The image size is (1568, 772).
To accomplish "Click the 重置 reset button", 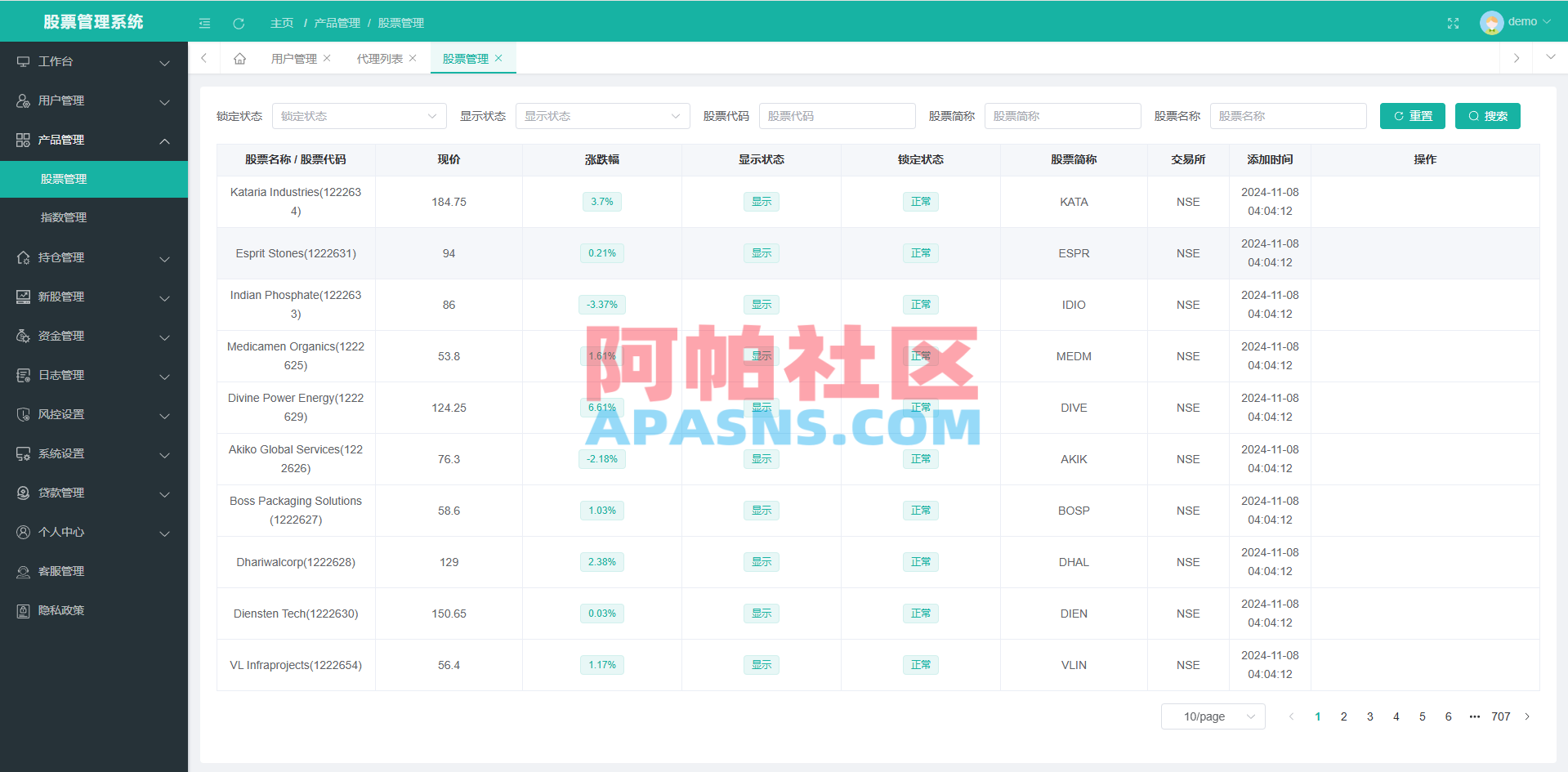I will click(1412, 116).
